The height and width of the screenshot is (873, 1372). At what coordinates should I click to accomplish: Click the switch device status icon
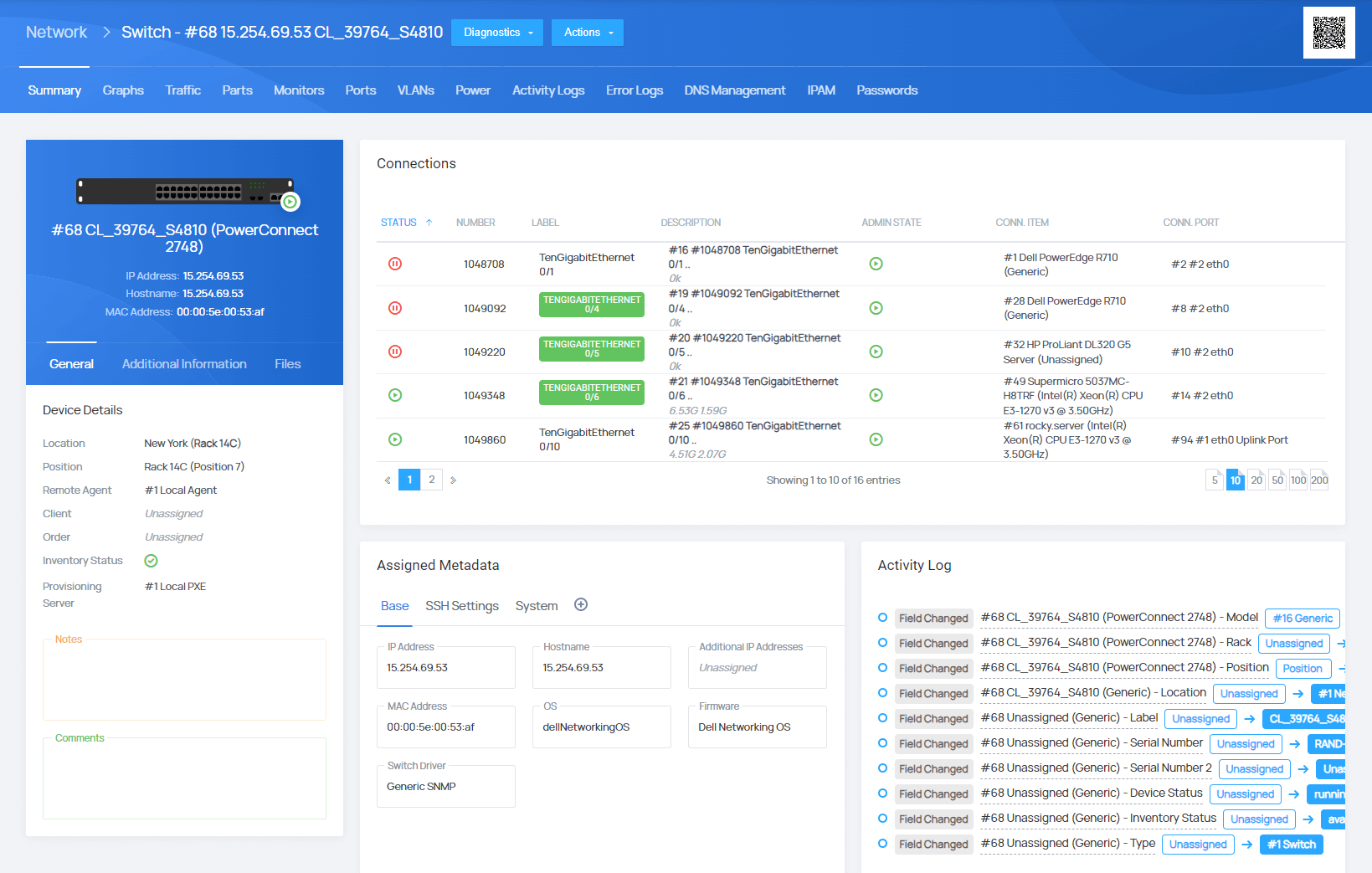(290, 202)
